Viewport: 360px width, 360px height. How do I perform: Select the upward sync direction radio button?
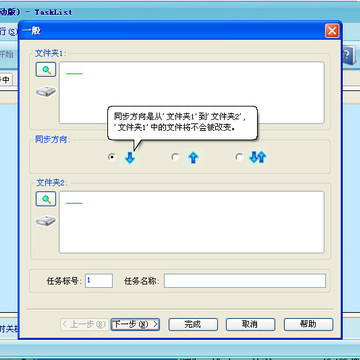tap(175, 157)
